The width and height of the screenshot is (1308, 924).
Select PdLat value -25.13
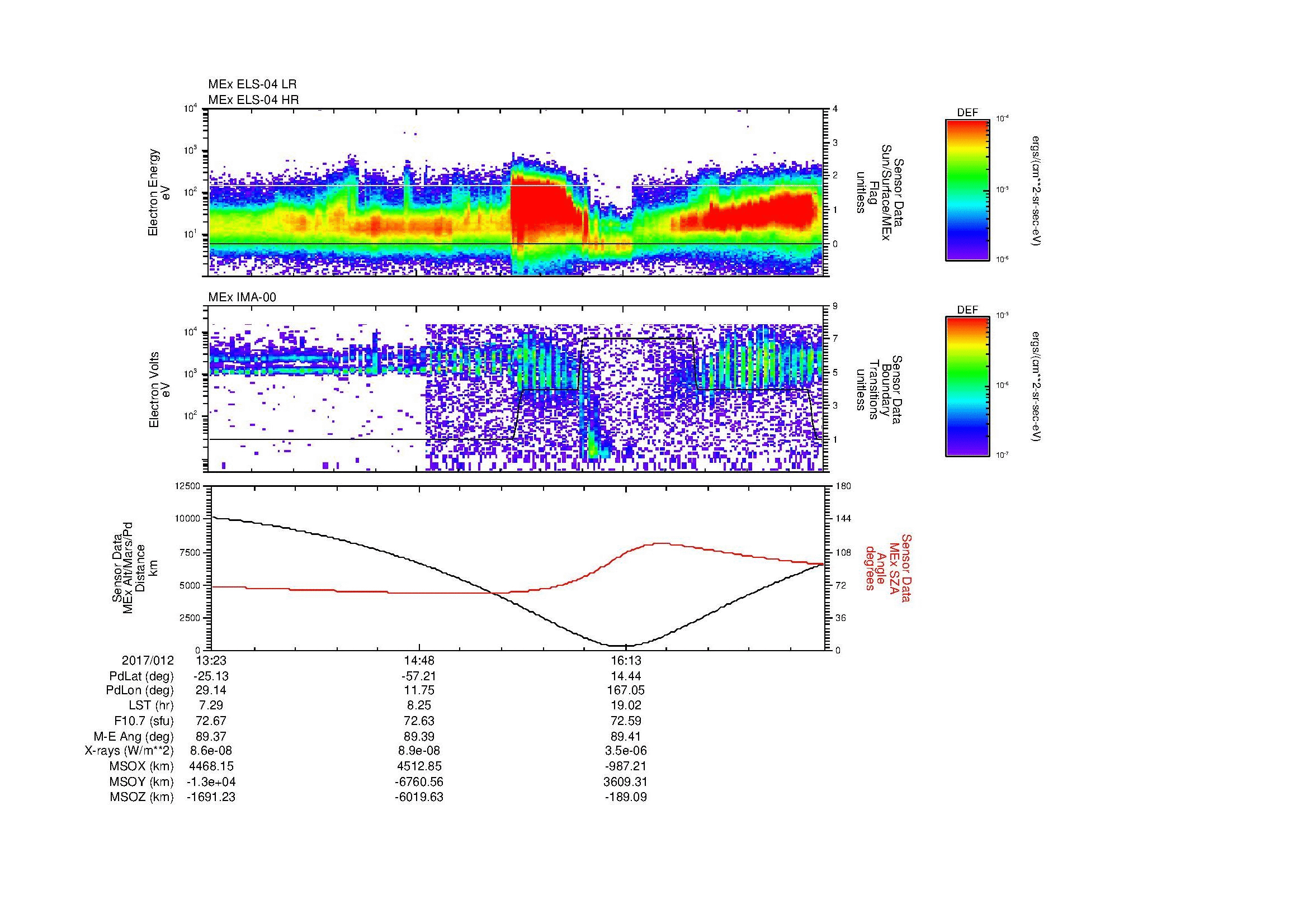coord(211,676)
